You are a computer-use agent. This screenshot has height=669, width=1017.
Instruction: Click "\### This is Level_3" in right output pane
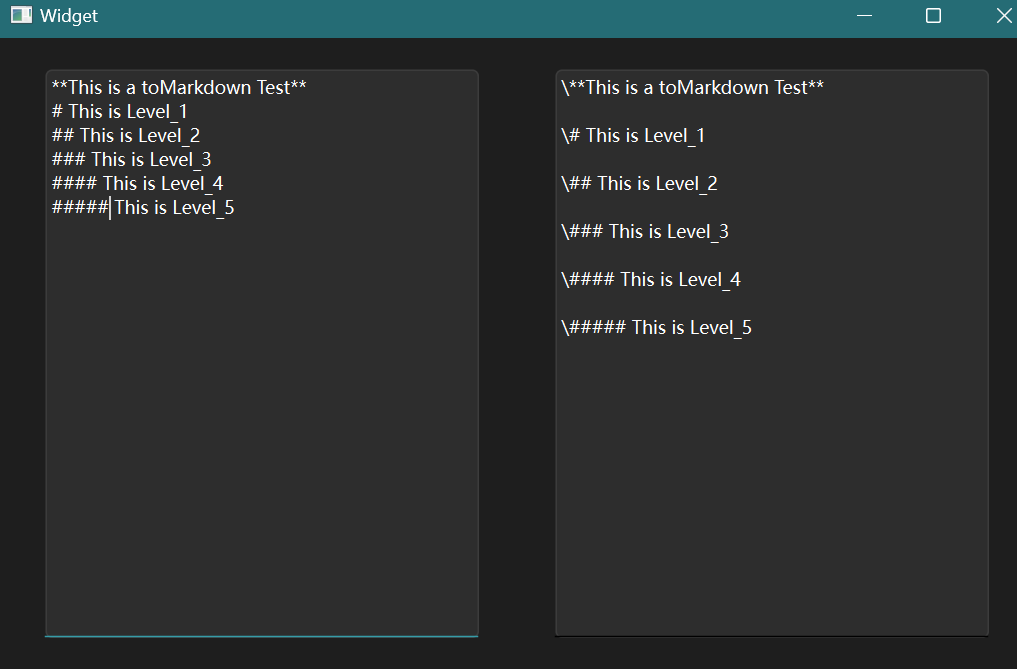[x=645, y=232]
